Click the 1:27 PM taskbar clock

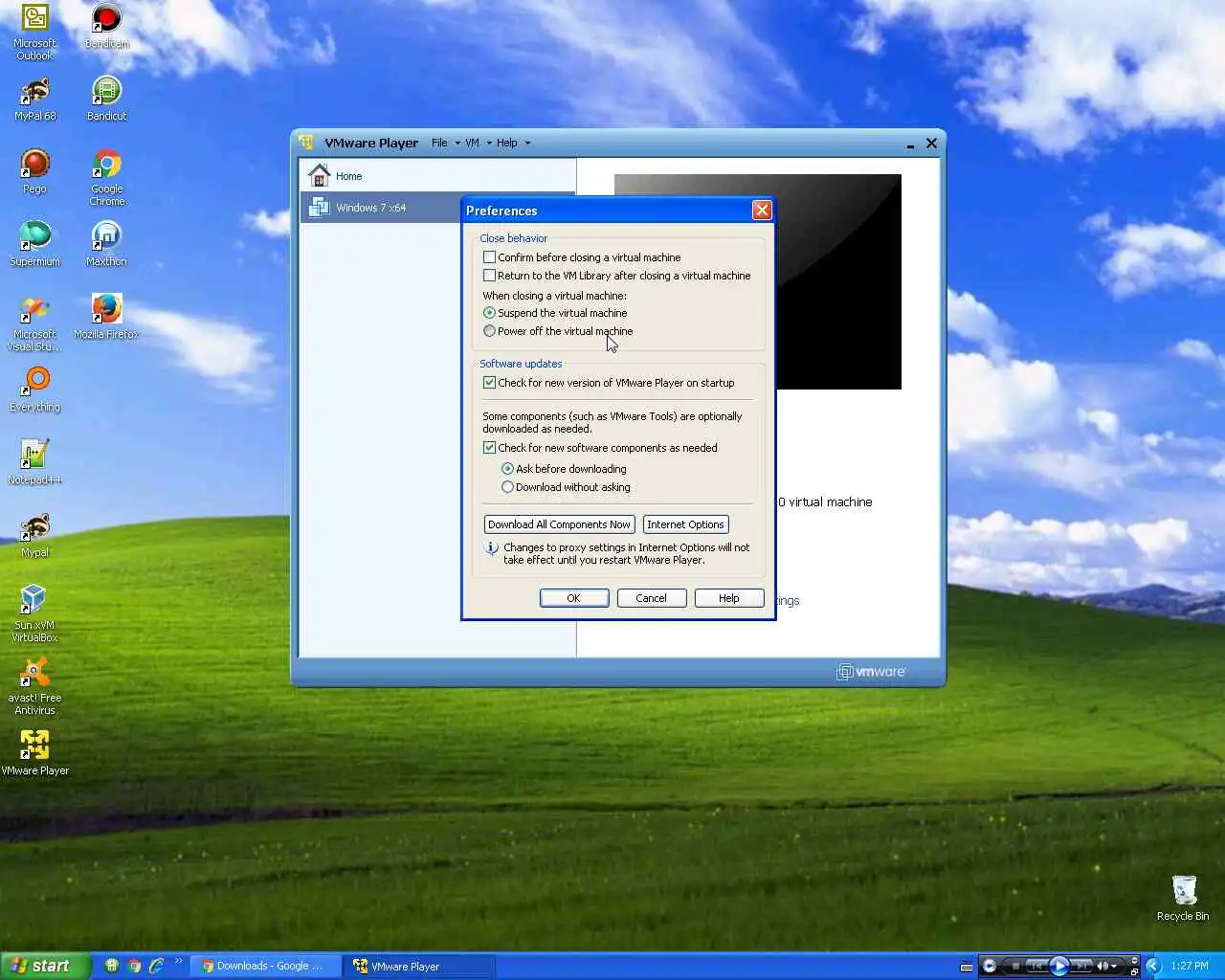point(1190,966)
